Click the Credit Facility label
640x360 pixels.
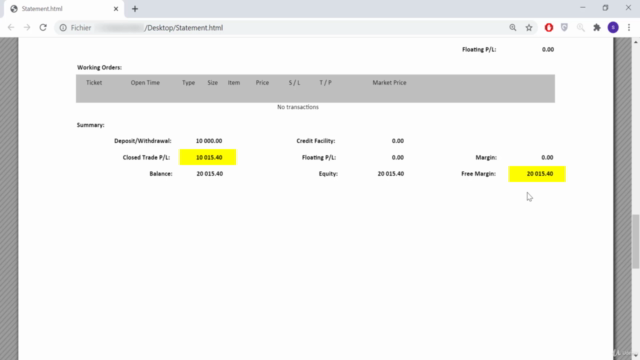pos(316,141)
